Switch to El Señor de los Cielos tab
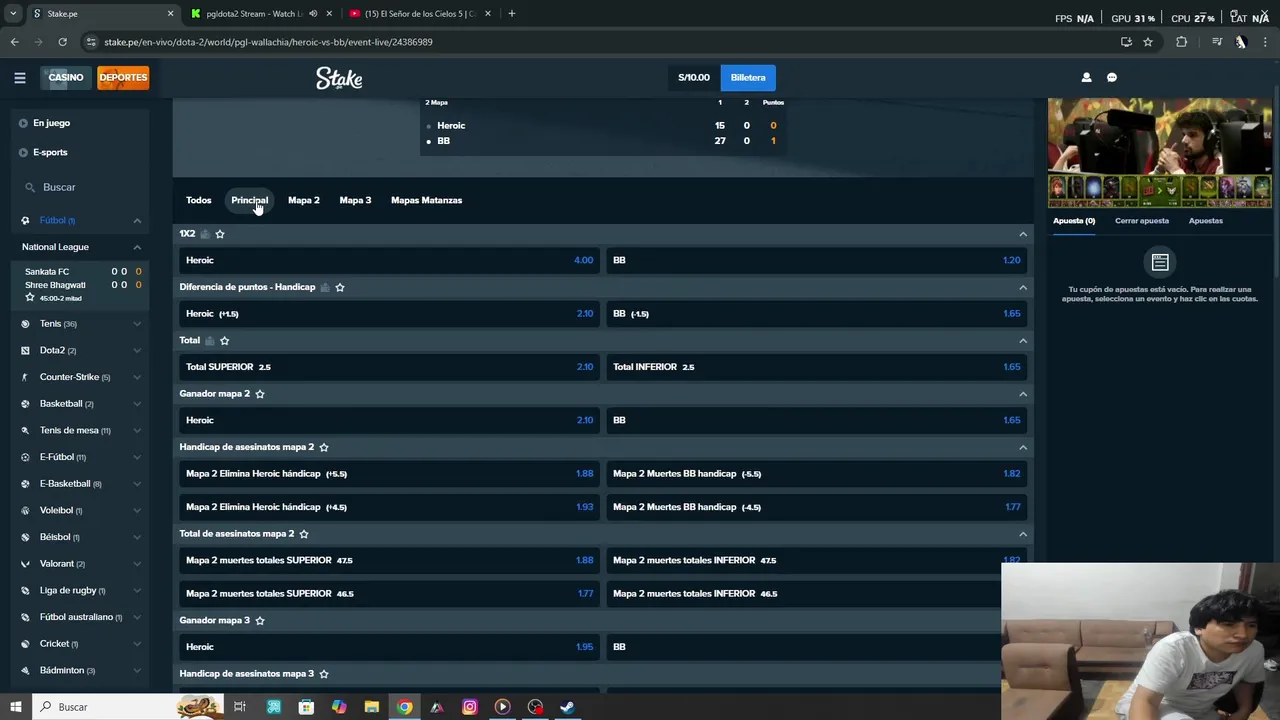Screen dimensions: 1280x720 coord(418,14)
